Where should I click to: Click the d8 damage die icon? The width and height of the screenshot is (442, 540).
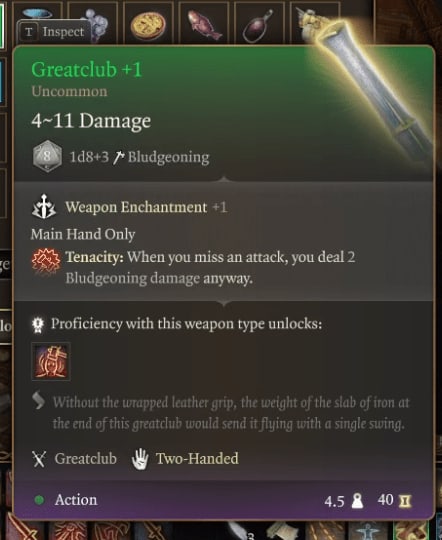(47, 156)
